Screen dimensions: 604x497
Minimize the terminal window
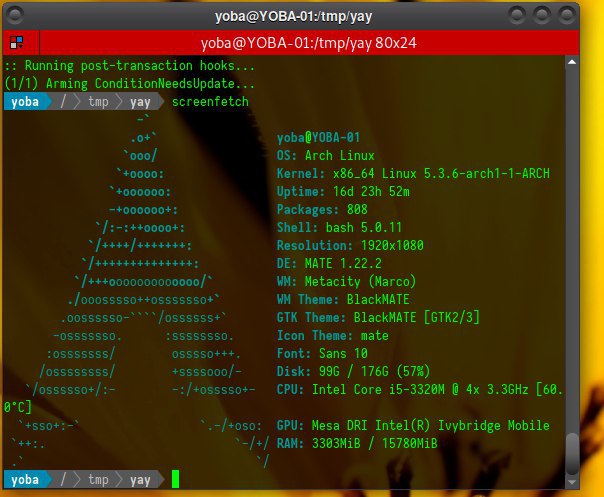[517, 15]
